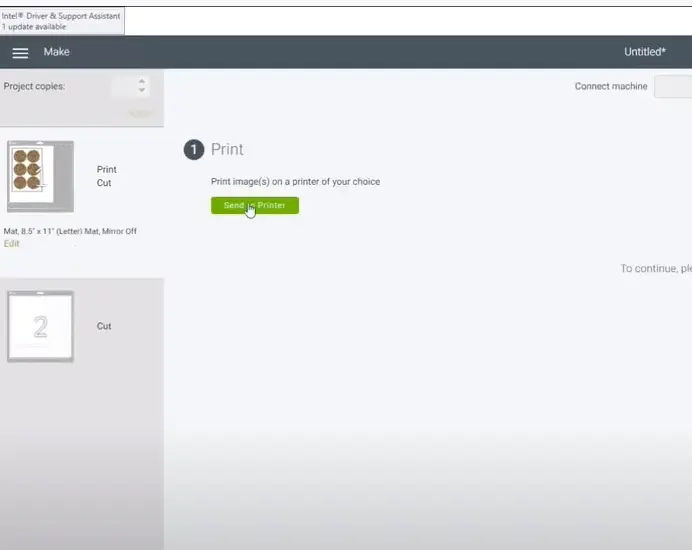Click the Project copies number field
692x550 pixels.
point(123,87)
